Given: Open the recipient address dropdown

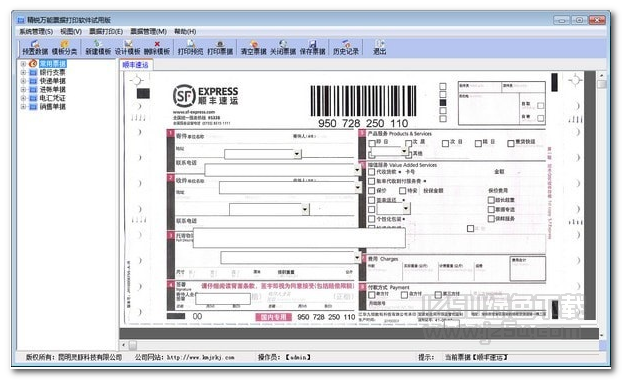Looking at the screenshot, I should coord(305,209).
